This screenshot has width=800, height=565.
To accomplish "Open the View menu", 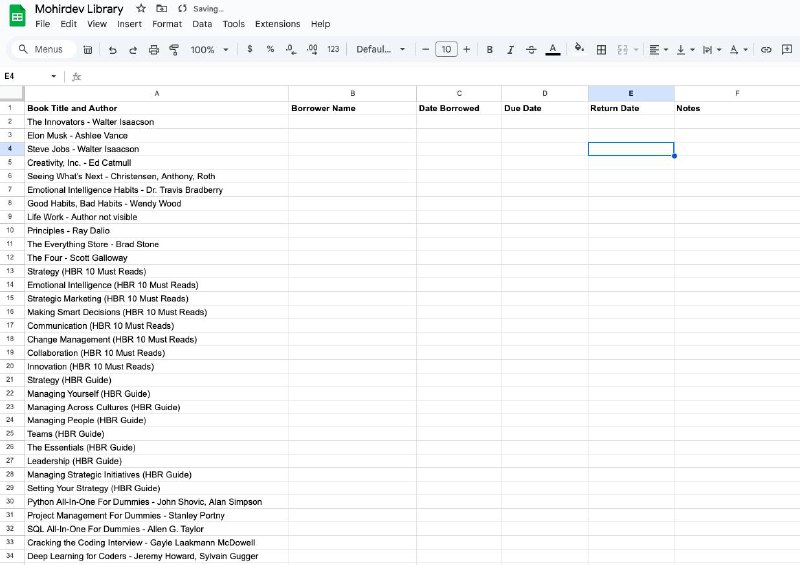I will (x=97, y=24).
